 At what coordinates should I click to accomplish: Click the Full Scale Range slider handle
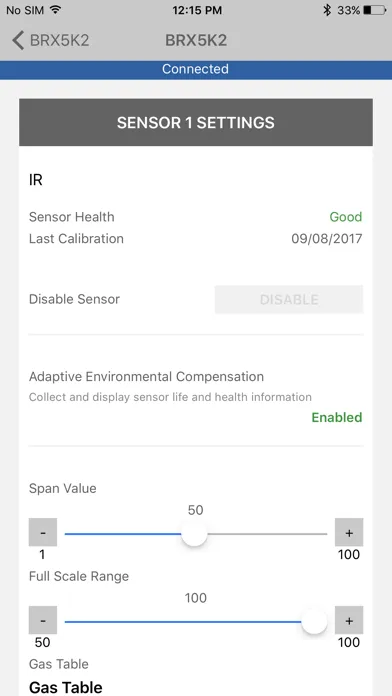314,622
